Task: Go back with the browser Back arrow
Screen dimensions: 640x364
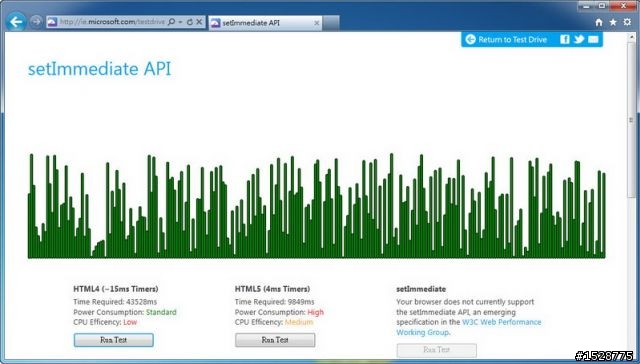Action: point(16,22)
